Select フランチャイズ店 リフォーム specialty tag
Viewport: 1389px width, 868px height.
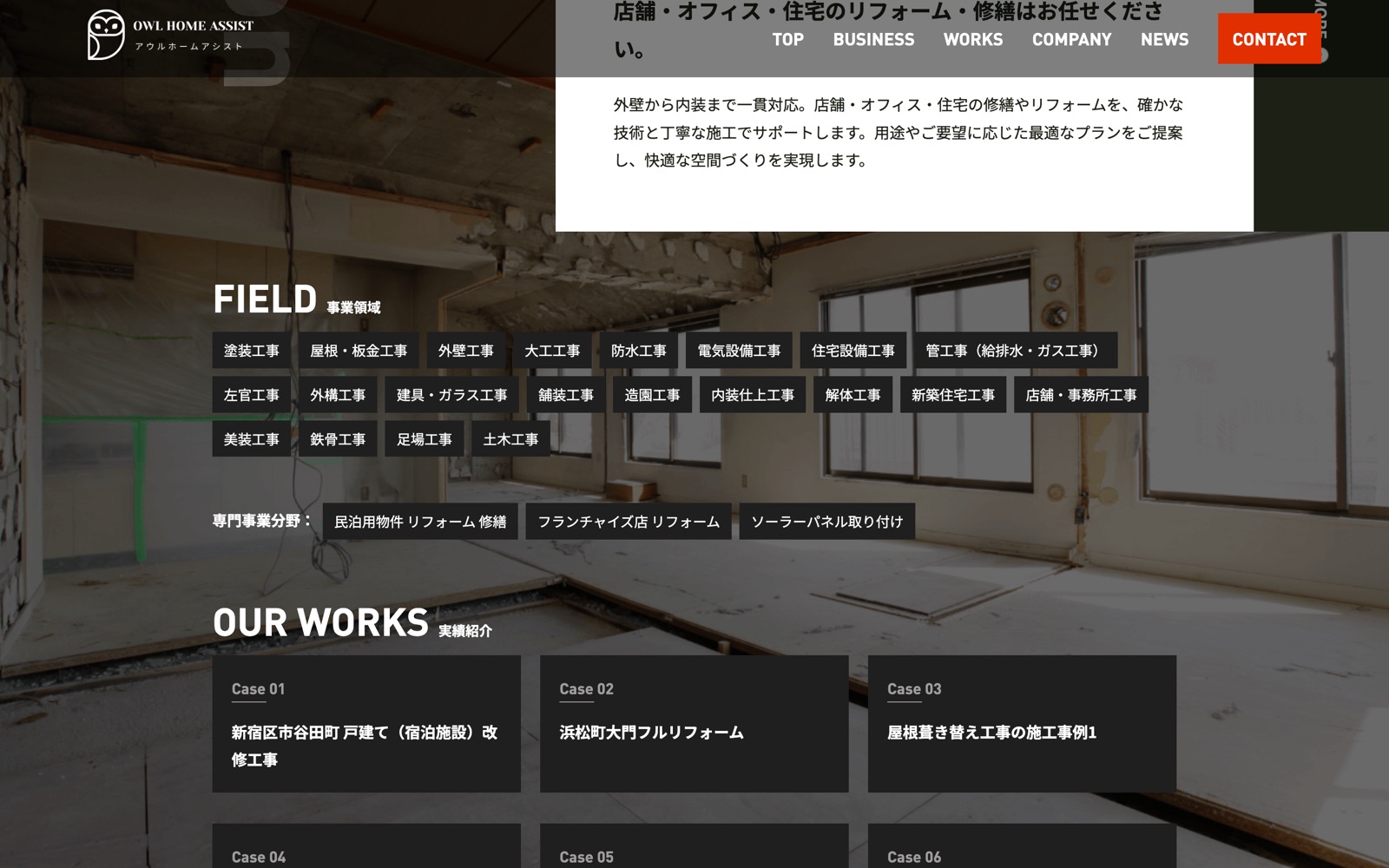(x=629, y=522)
